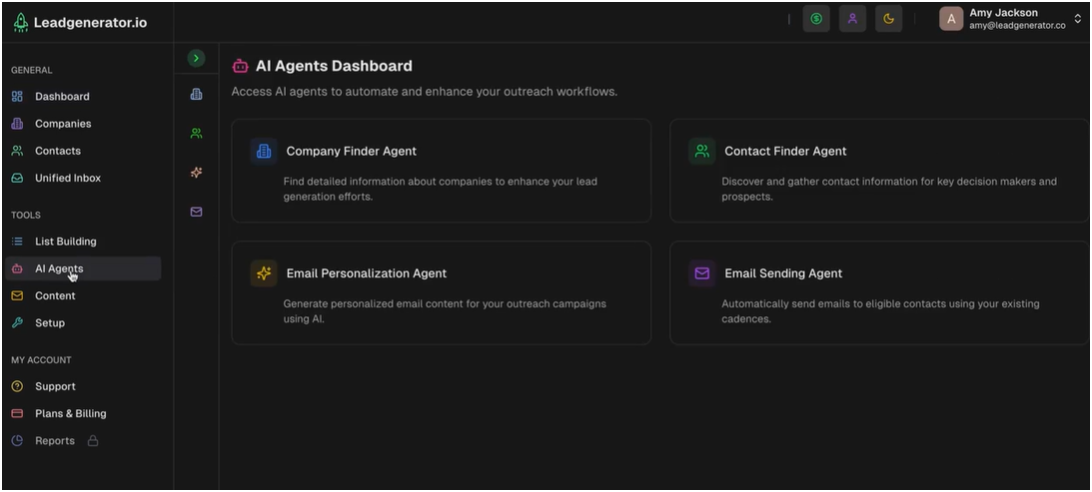
Task: Click the green Contact Finder Agent icon
Action: coord(702,151)
